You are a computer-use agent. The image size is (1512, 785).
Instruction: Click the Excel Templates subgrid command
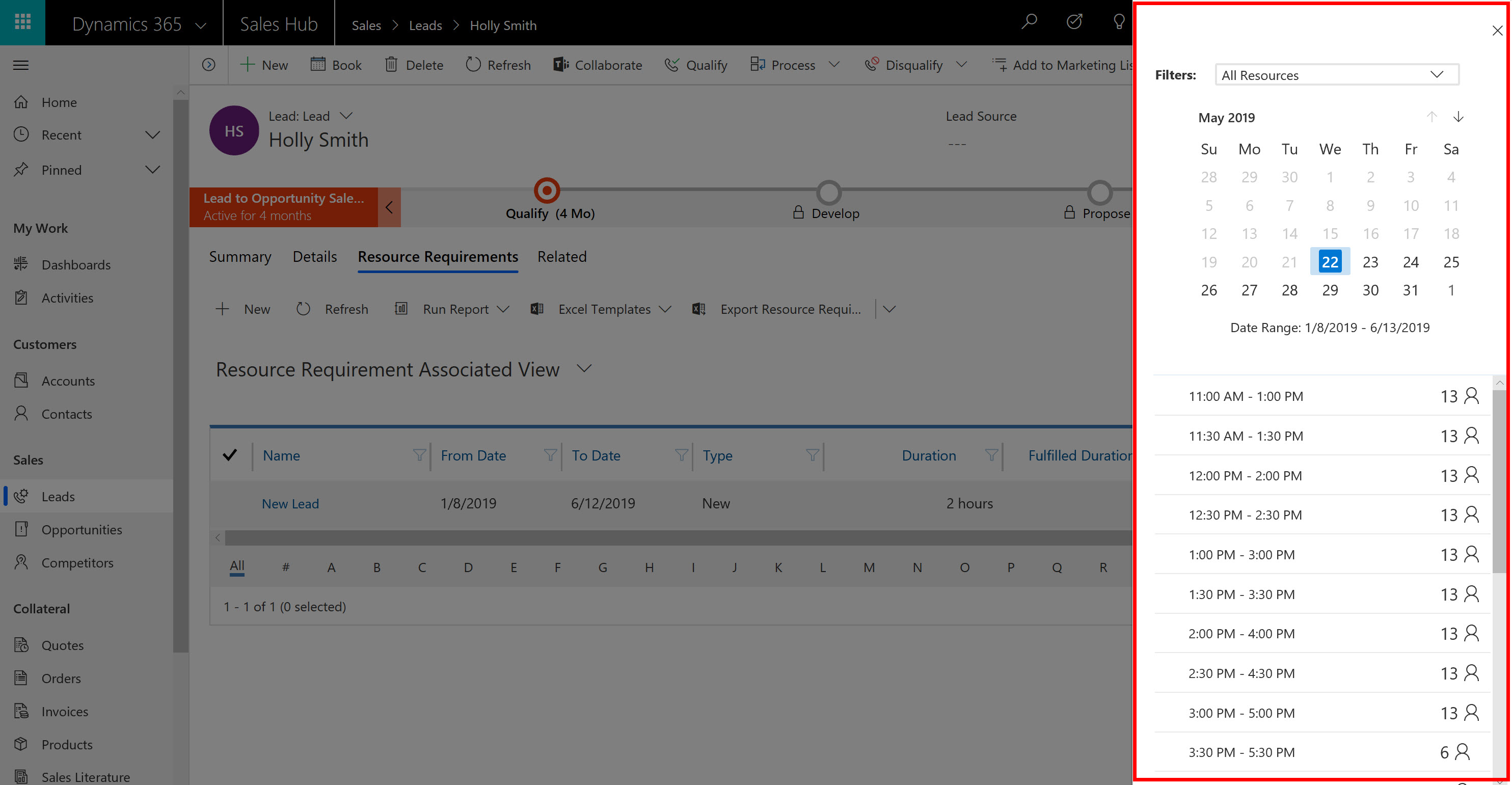click(x=601, y=309)
